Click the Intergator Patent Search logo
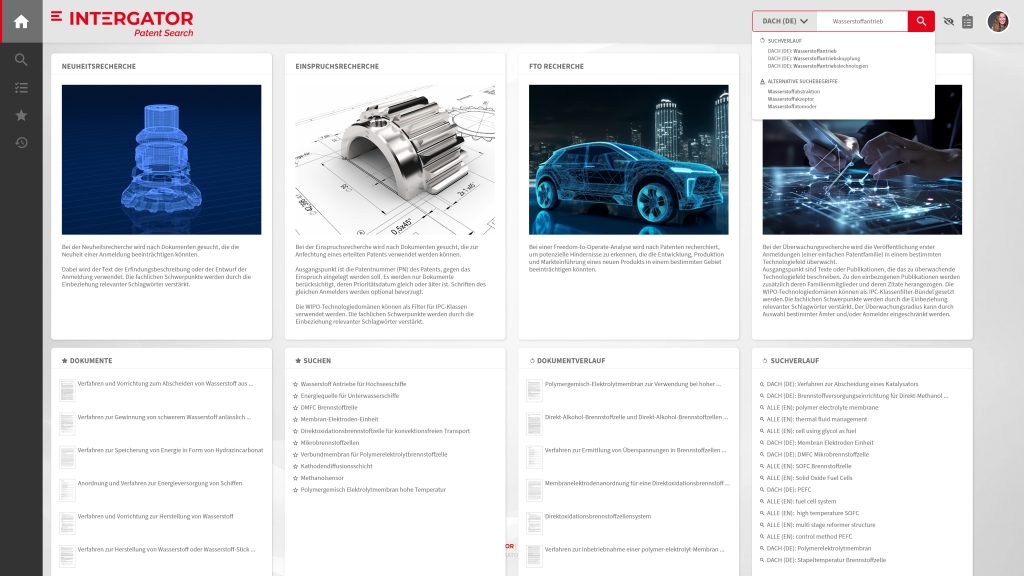 coord(122,22)
